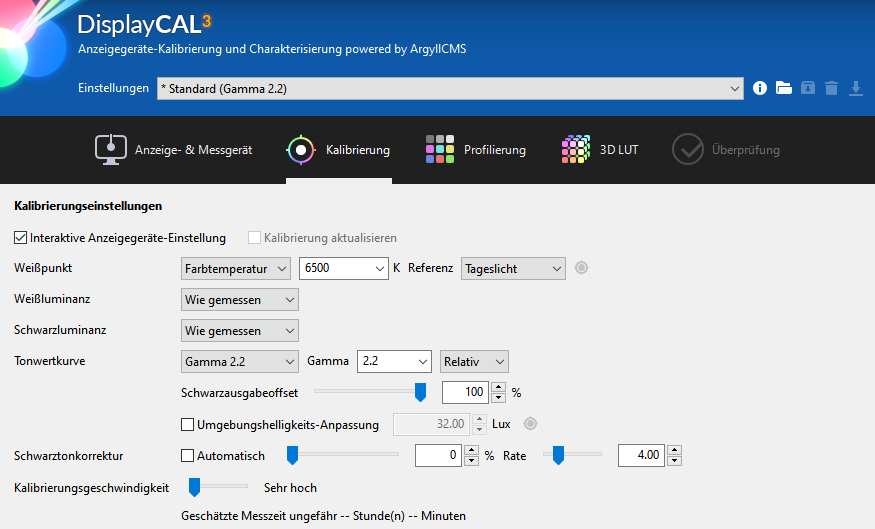Increase Schwarzausgabeoffset with the up stepper

point(498,387)
